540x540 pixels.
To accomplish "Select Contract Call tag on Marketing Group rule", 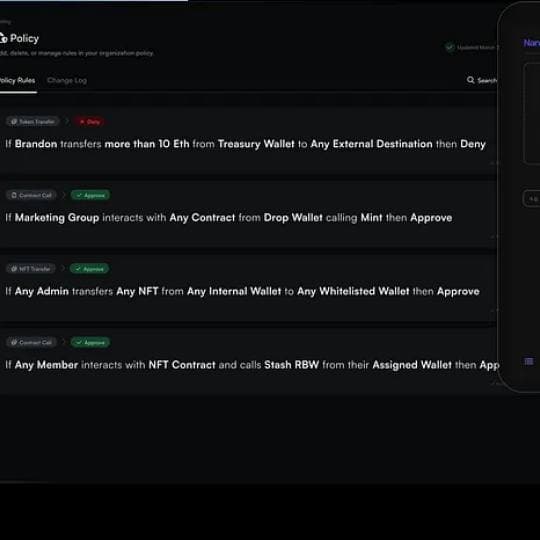I will click(x=31, y=195).
